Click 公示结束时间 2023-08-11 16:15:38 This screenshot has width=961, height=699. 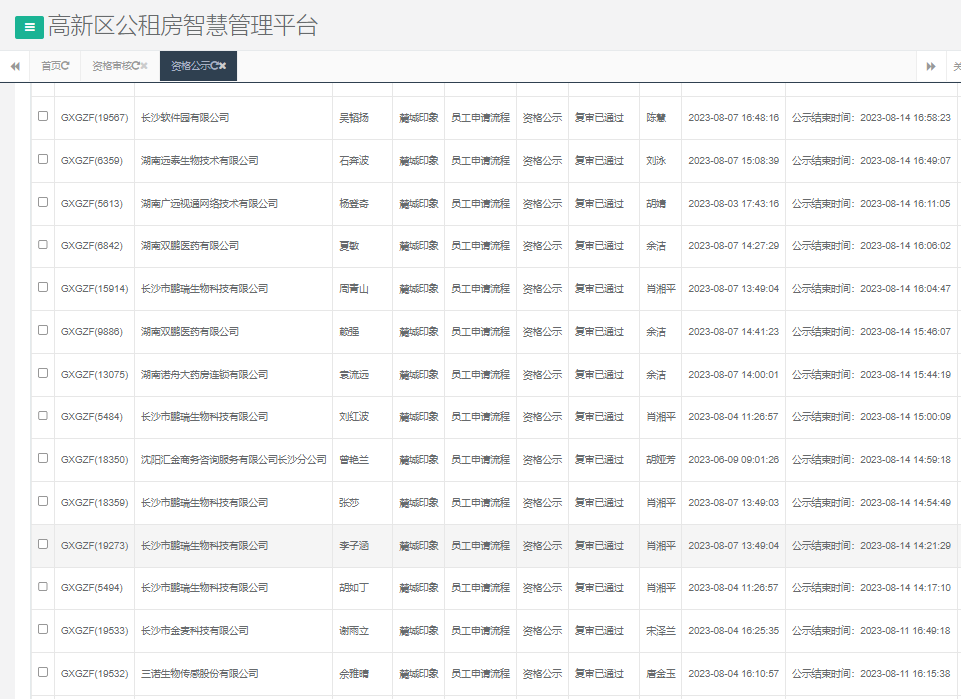(x=872, y=673)
